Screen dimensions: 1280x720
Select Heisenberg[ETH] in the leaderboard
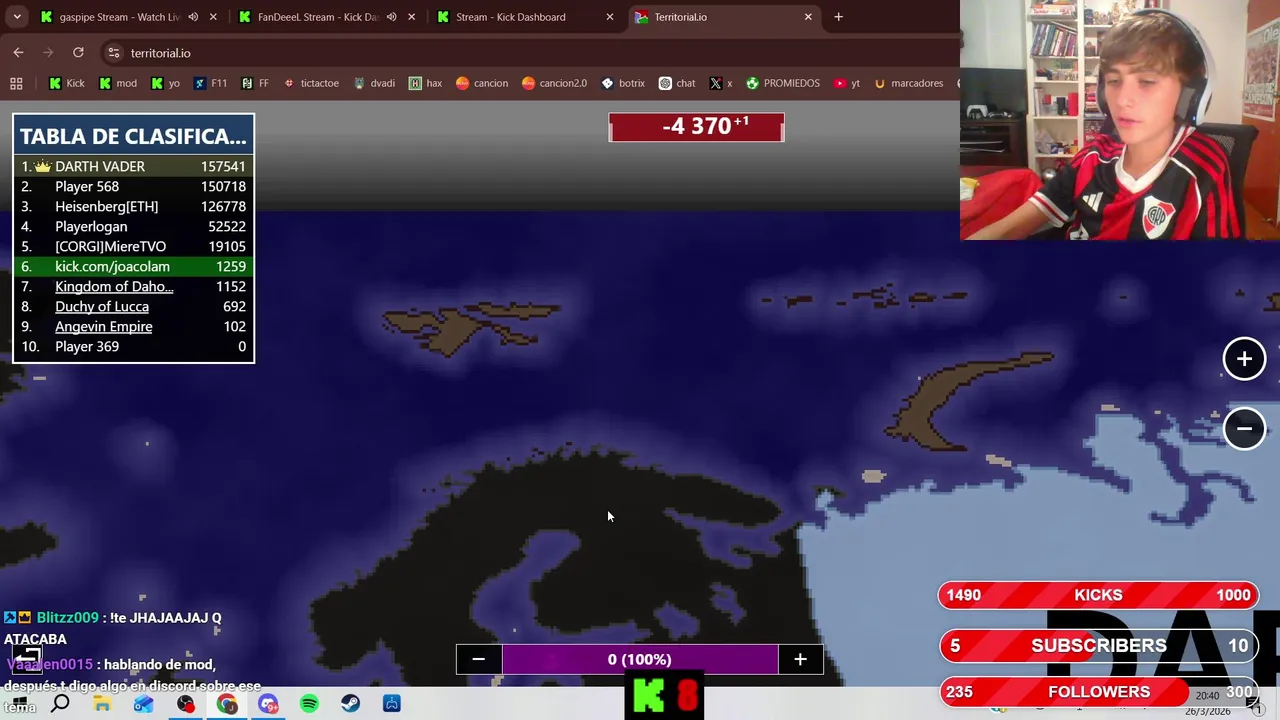pos(133,206)
